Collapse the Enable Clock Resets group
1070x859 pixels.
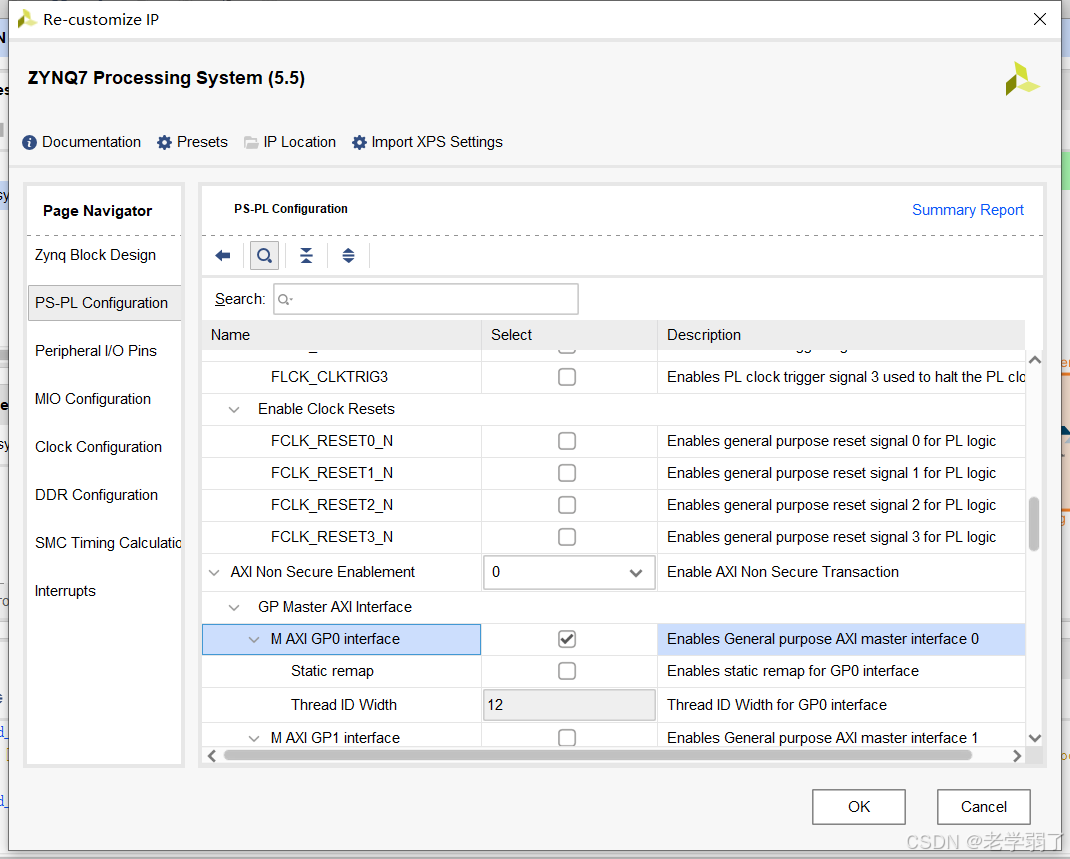tap(234, 410)
